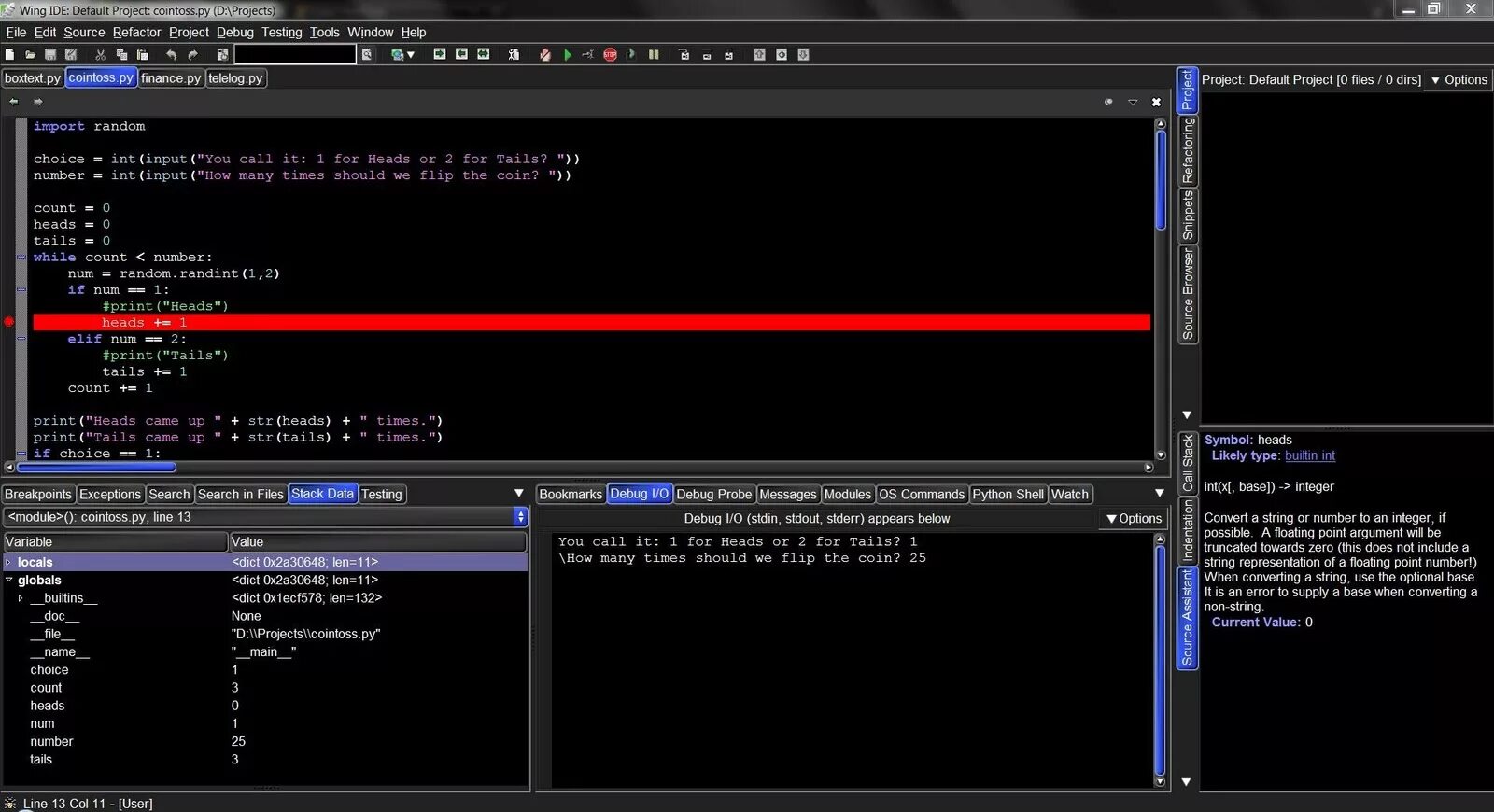Image resolution: width=1494 pixels, height=812 pixels.
Task: Select the Snippets vertical tab
Action: tap(1188, 215)
